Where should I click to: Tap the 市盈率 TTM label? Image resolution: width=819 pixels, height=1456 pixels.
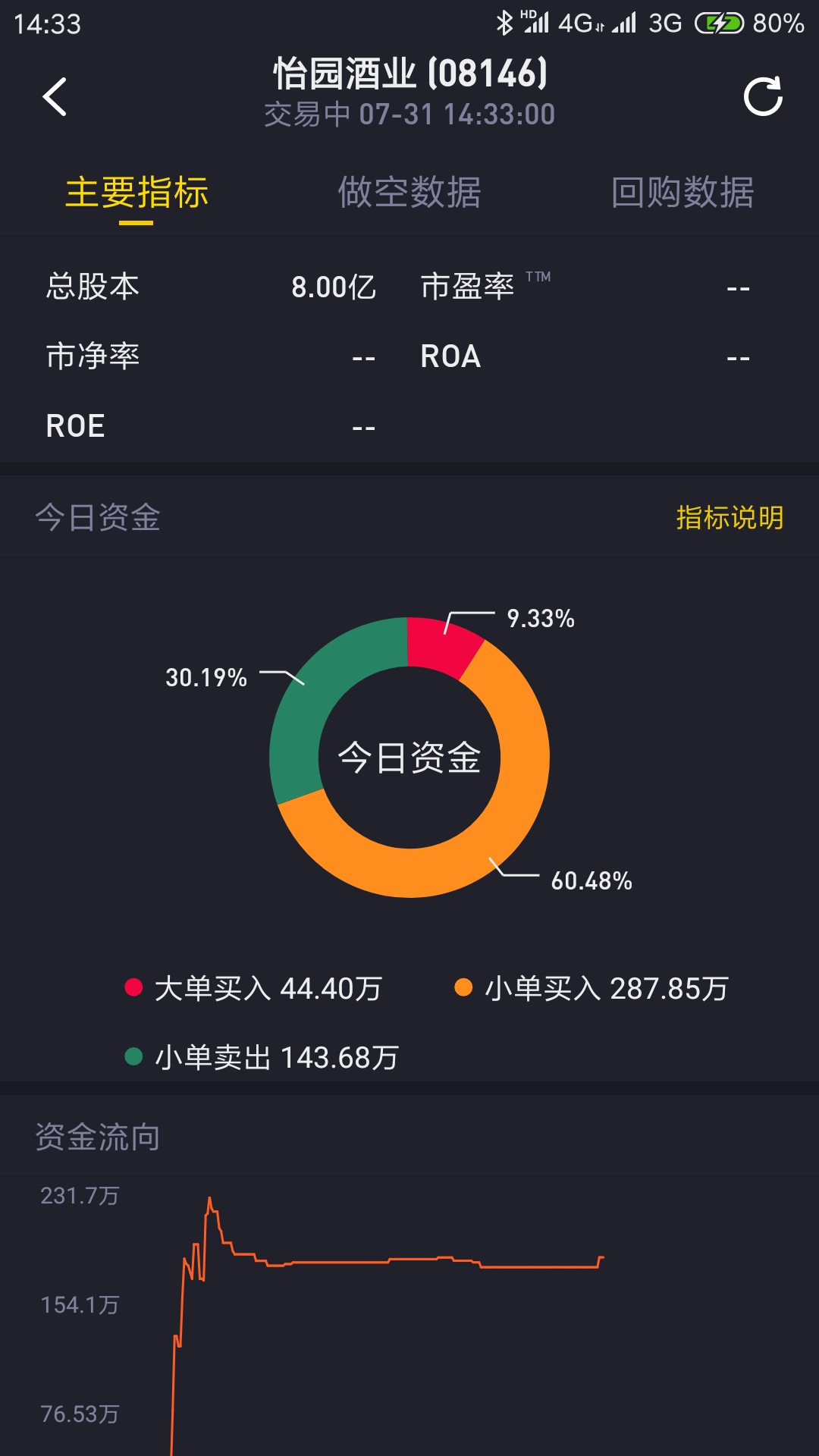click(485, 287)
